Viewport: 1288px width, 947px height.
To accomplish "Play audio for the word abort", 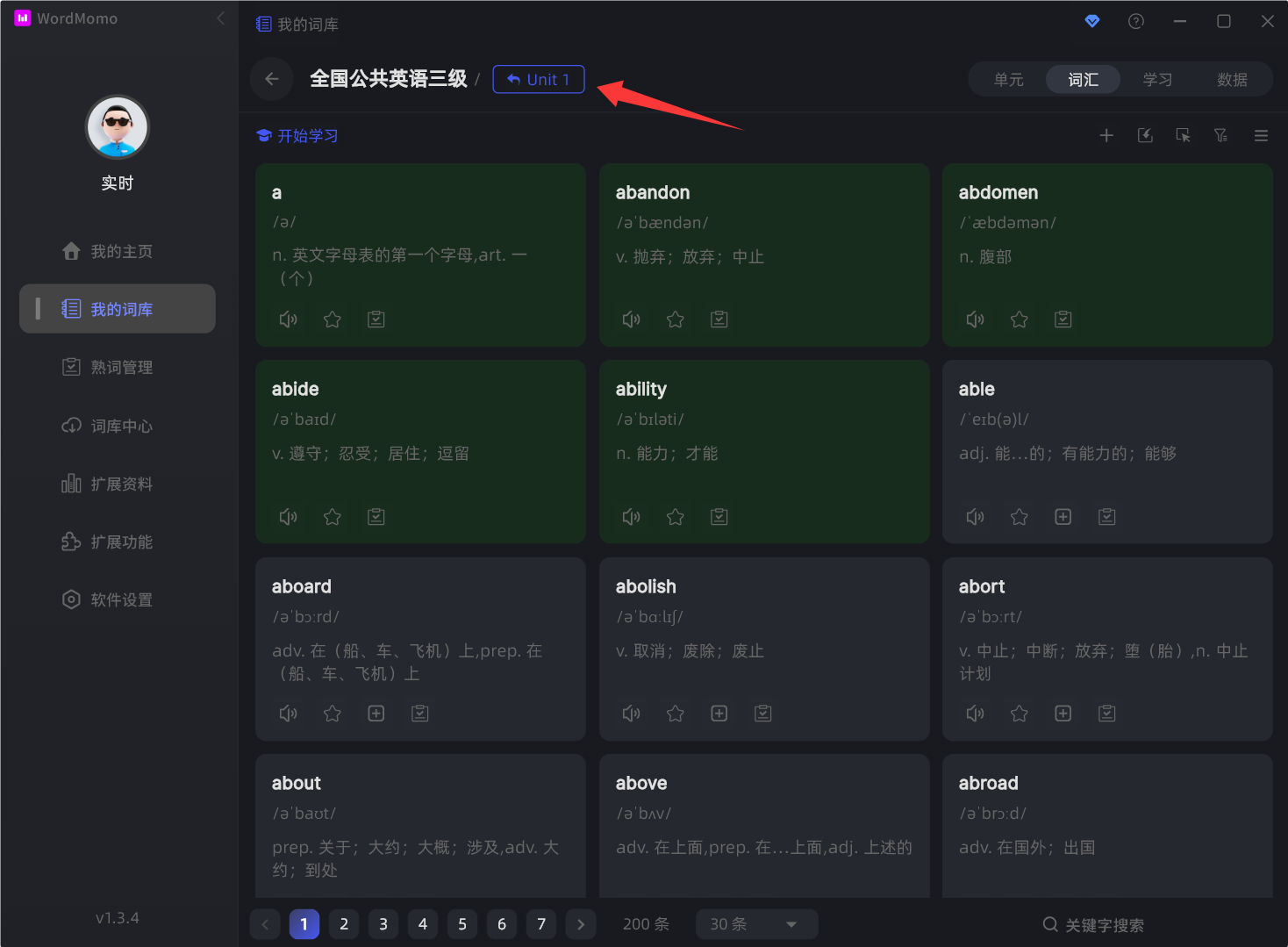I will point(975,714).
